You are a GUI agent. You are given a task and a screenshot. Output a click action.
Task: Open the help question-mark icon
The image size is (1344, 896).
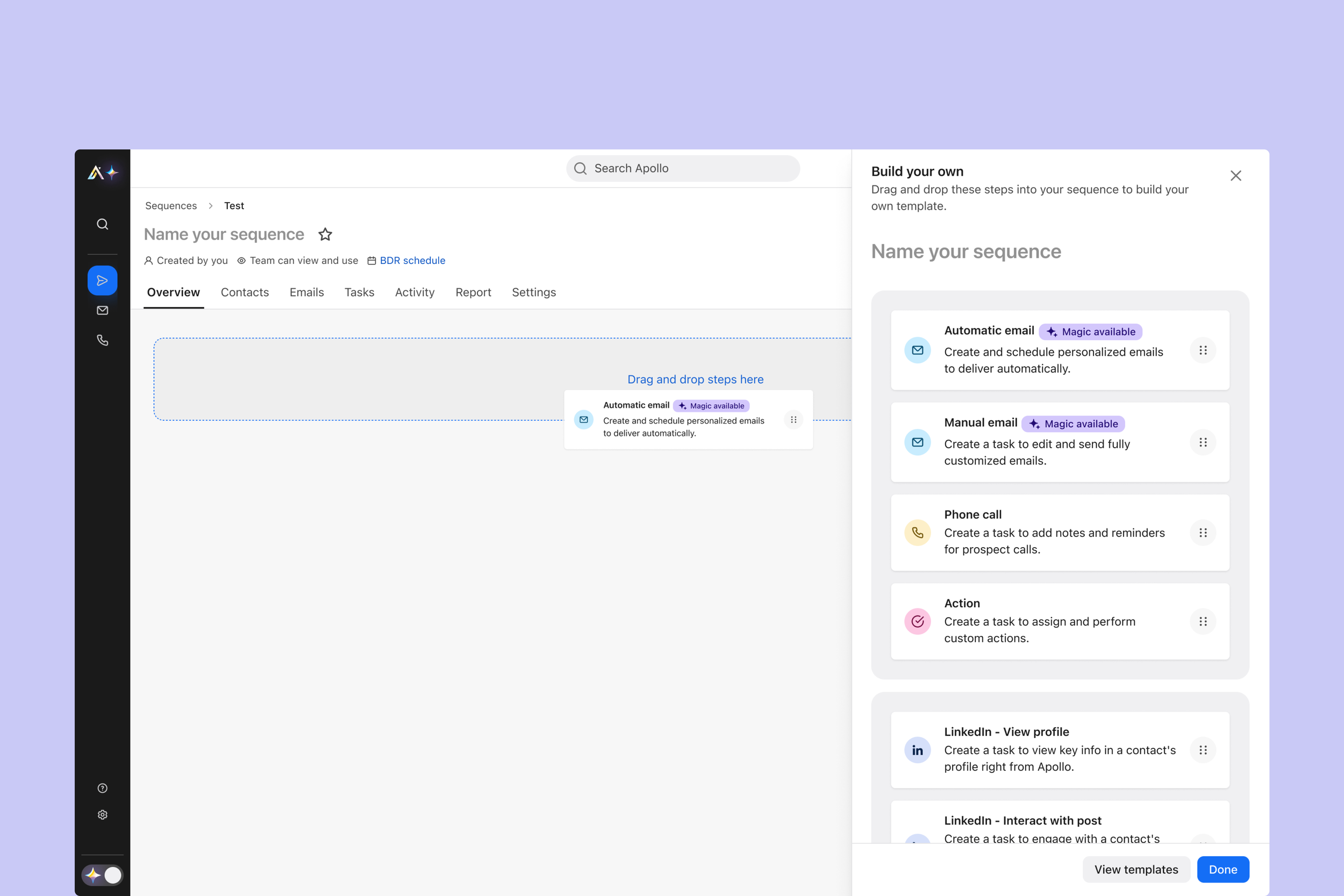(102, 788)
